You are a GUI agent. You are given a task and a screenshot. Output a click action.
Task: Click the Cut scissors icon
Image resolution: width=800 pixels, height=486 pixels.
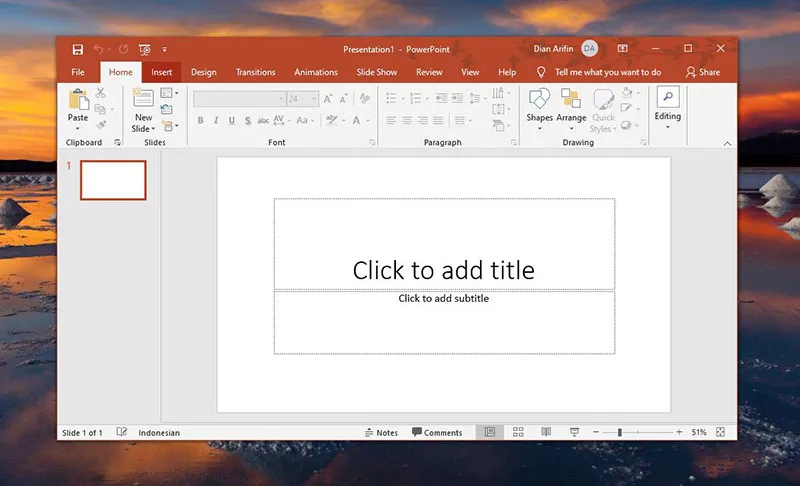tap(100, 93)
